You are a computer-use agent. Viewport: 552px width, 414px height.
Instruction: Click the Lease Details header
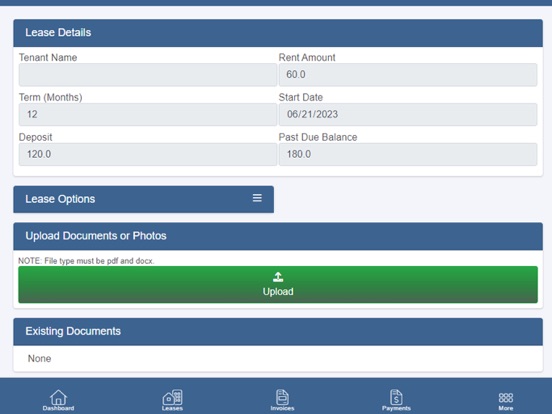[x=278, y=33]
